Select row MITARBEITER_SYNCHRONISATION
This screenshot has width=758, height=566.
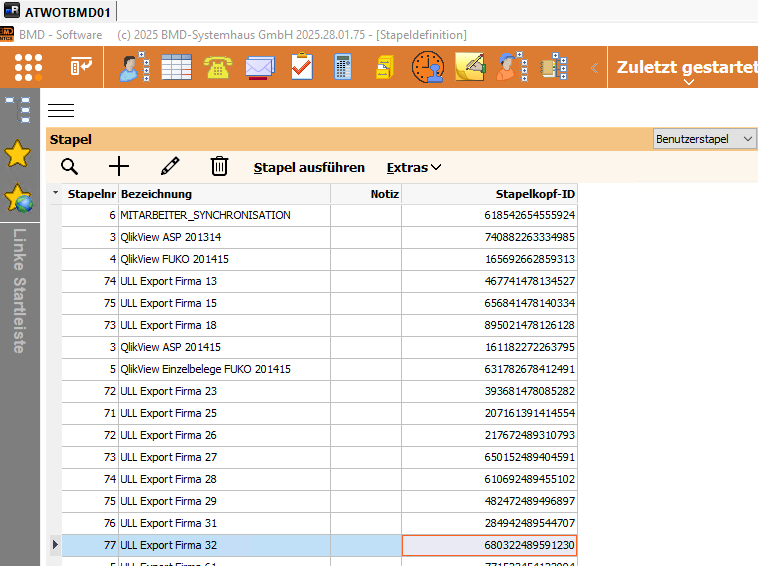[319, 216]
